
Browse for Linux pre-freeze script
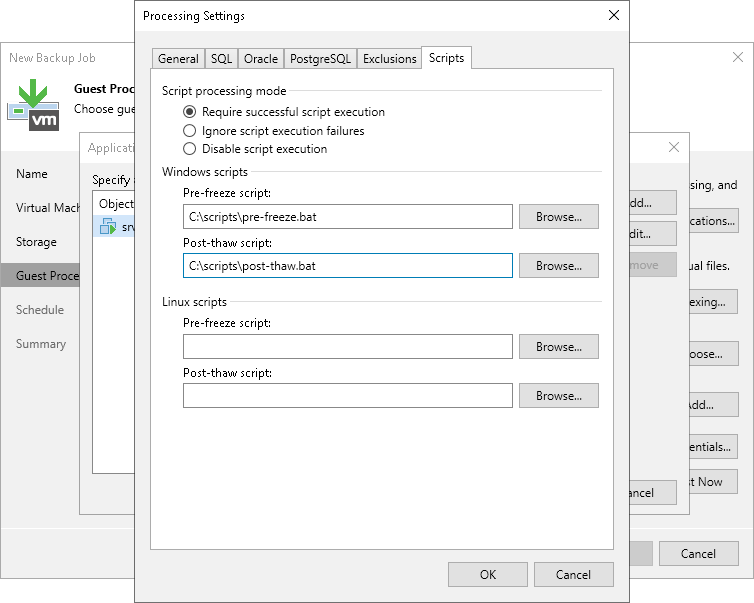pos(558,347)
